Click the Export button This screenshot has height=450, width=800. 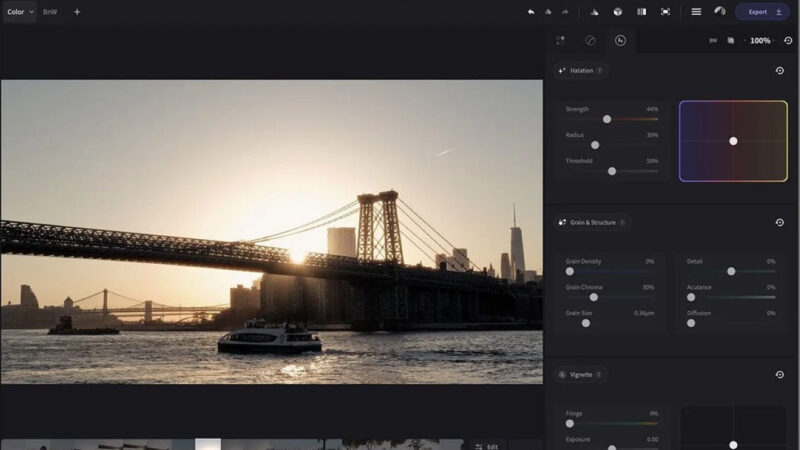[762, 12]
